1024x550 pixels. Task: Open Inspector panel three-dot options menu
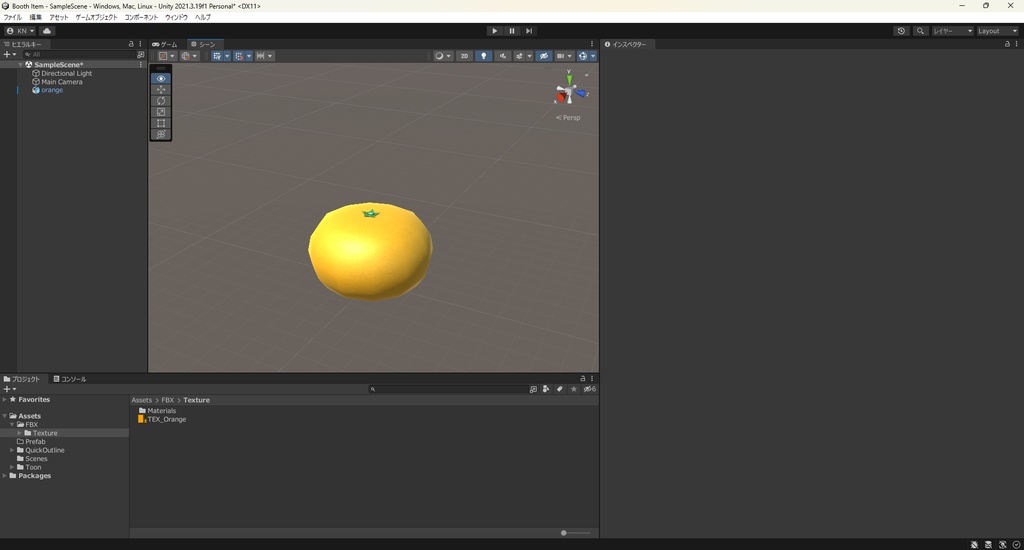point(1016,44)
